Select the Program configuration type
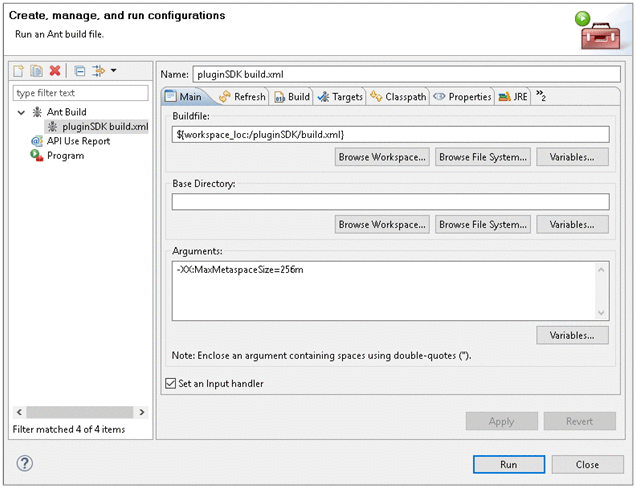The image size is (636, 488). pos(65,156)
